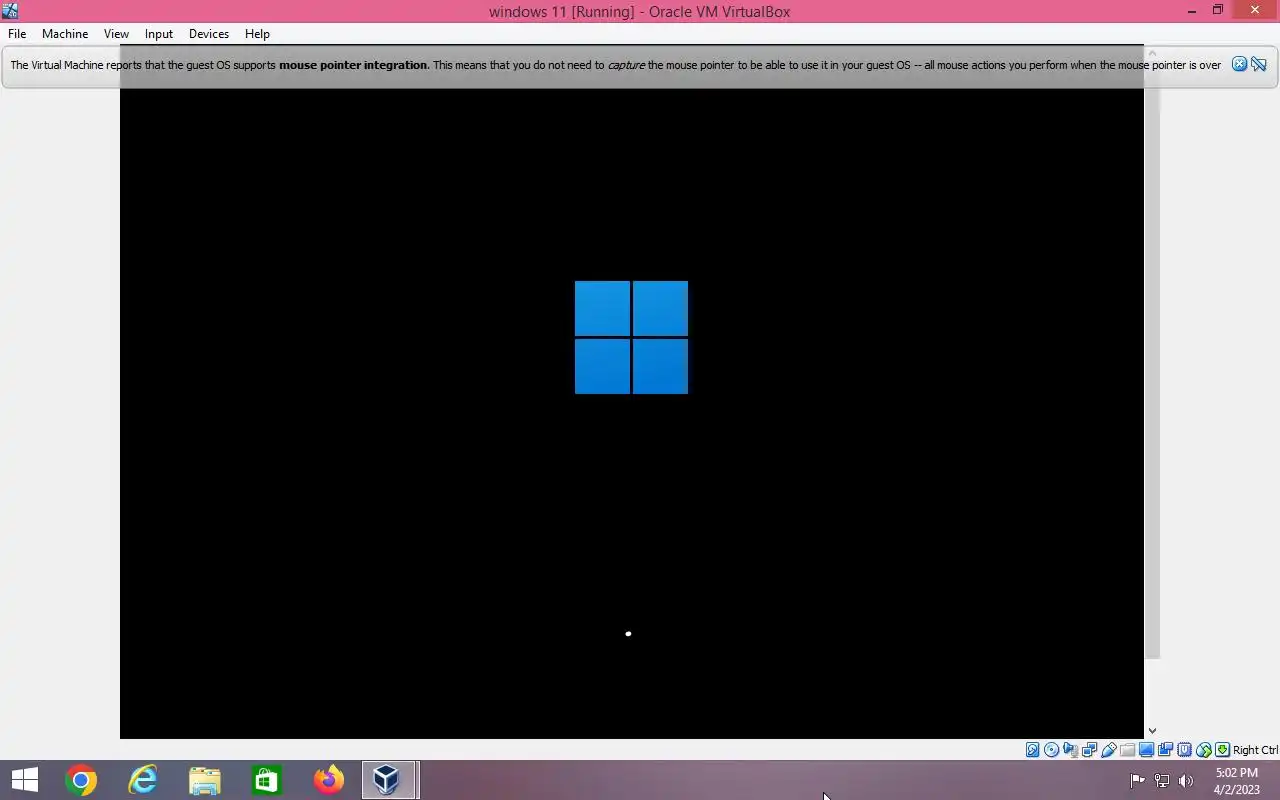The height and width of the screenshot is (800, 1280).
Task: Switch to the VirtualBox taskbar button
Action: coord(390,780)
